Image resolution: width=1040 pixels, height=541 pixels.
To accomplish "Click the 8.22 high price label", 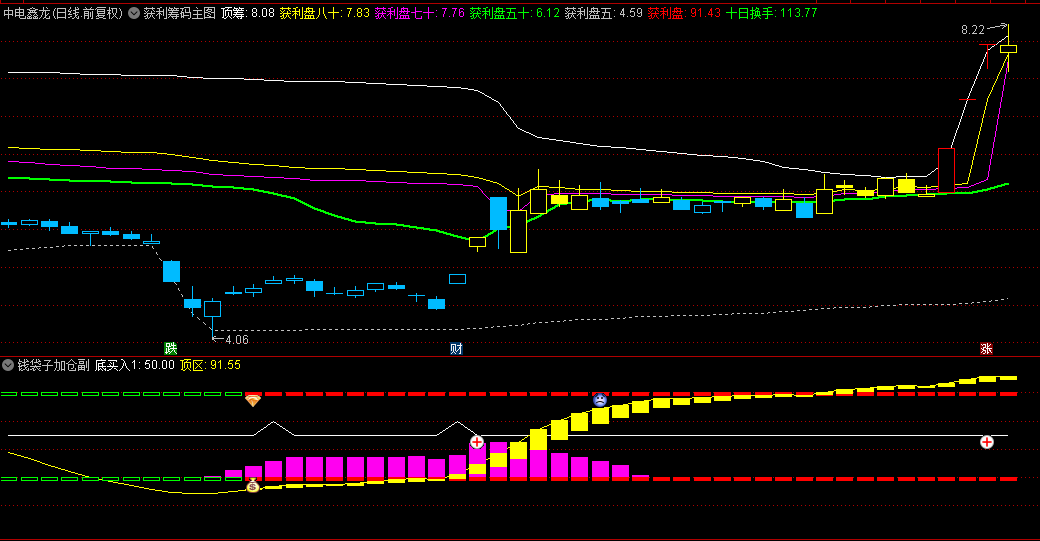I will 973,30.
